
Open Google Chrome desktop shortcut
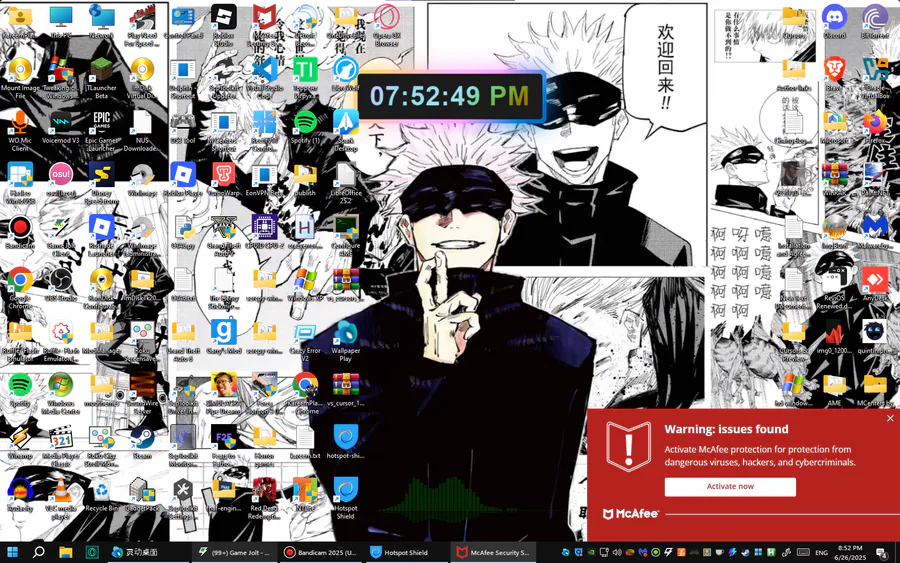(20, 289)
